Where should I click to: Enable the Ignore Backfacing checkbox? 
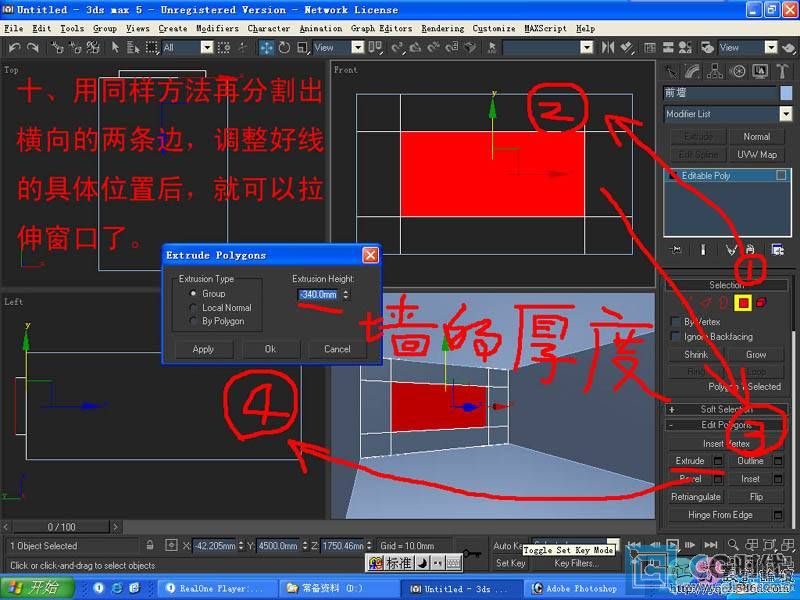pyautogui.click(x=675, y=337)
